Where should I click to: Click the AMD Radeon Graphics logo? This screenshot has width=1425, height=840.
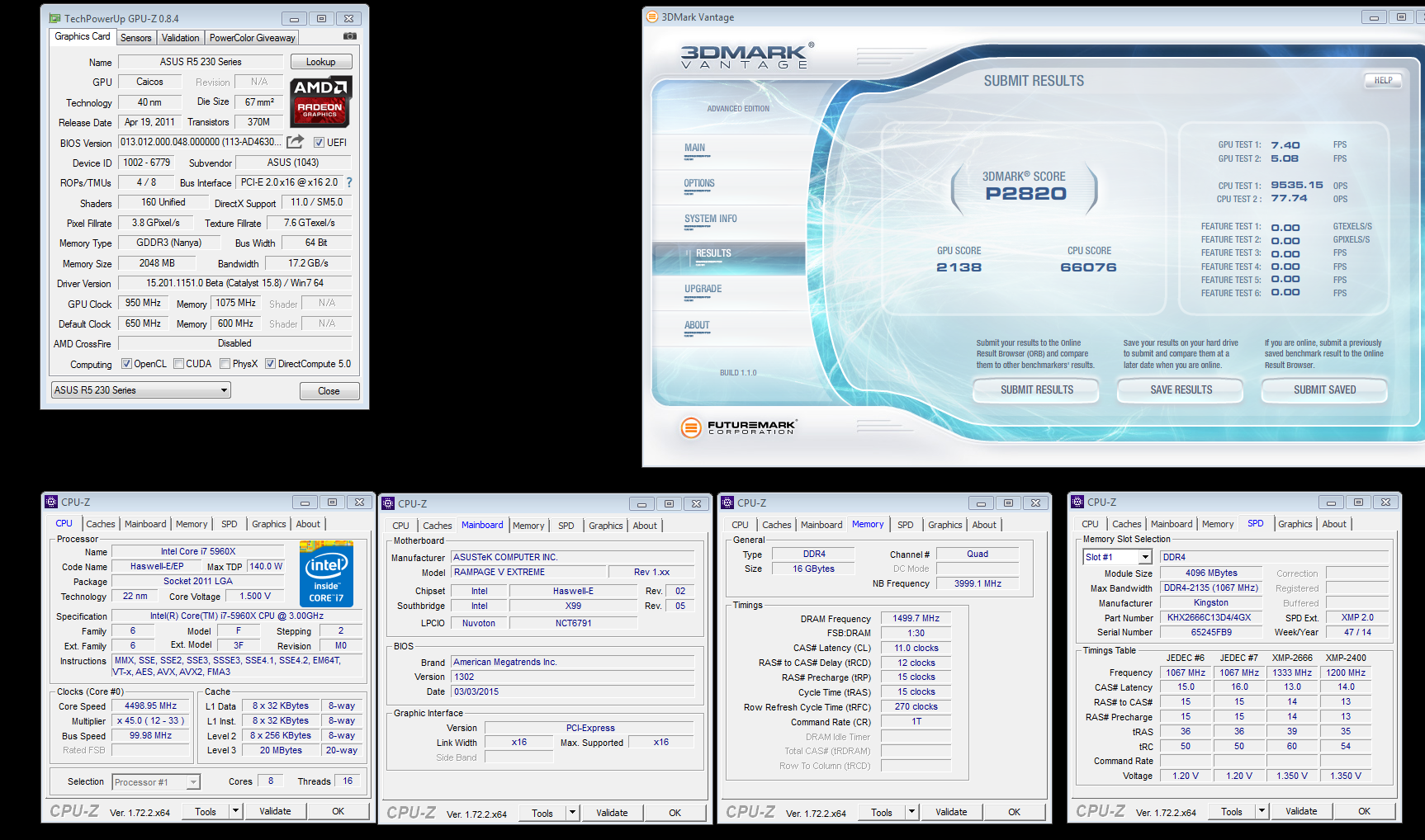[321, 101]
